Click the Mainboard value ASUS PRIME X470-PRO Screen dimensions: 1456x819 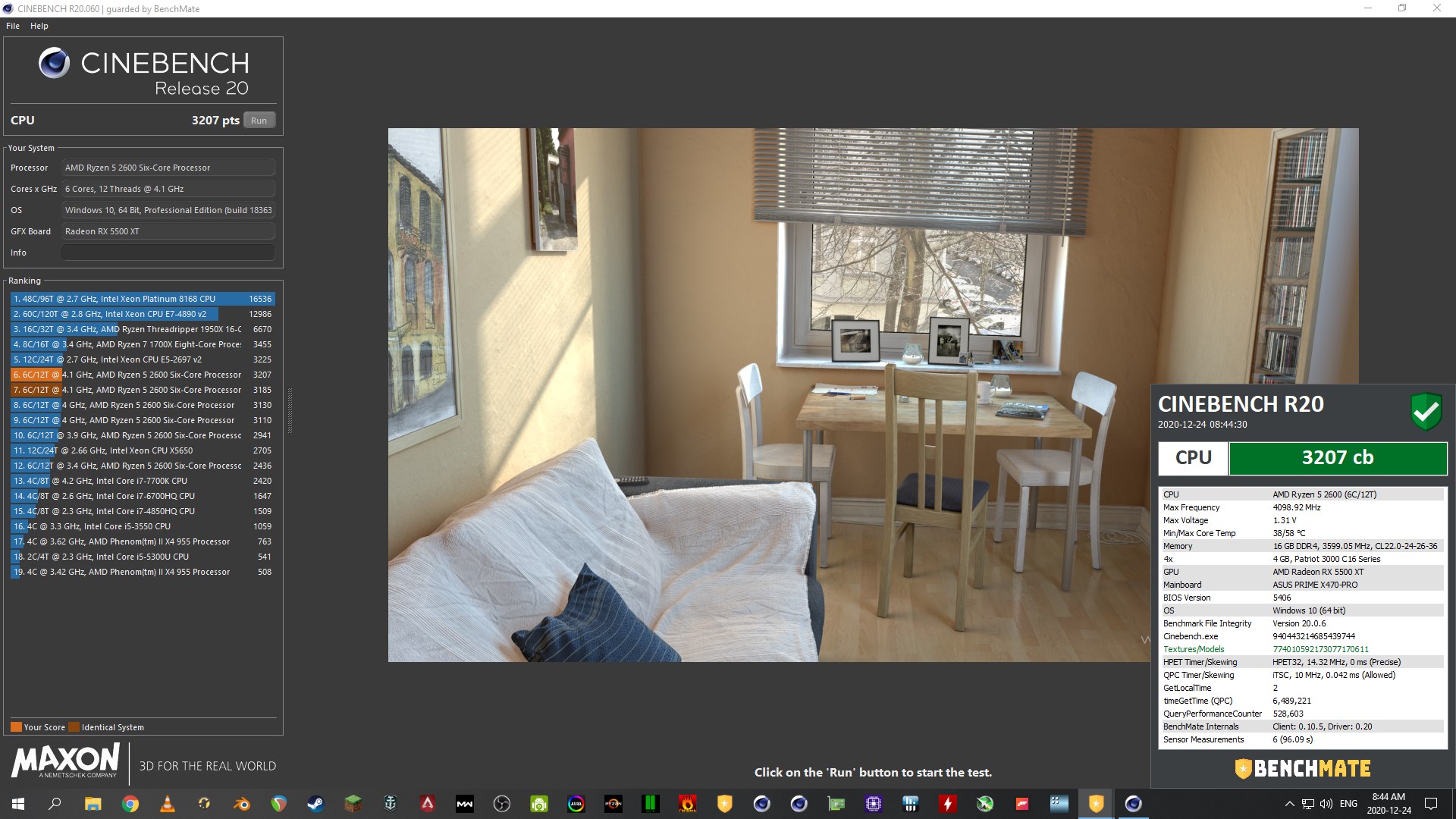pyautogui.click(x=1315, y=585)
